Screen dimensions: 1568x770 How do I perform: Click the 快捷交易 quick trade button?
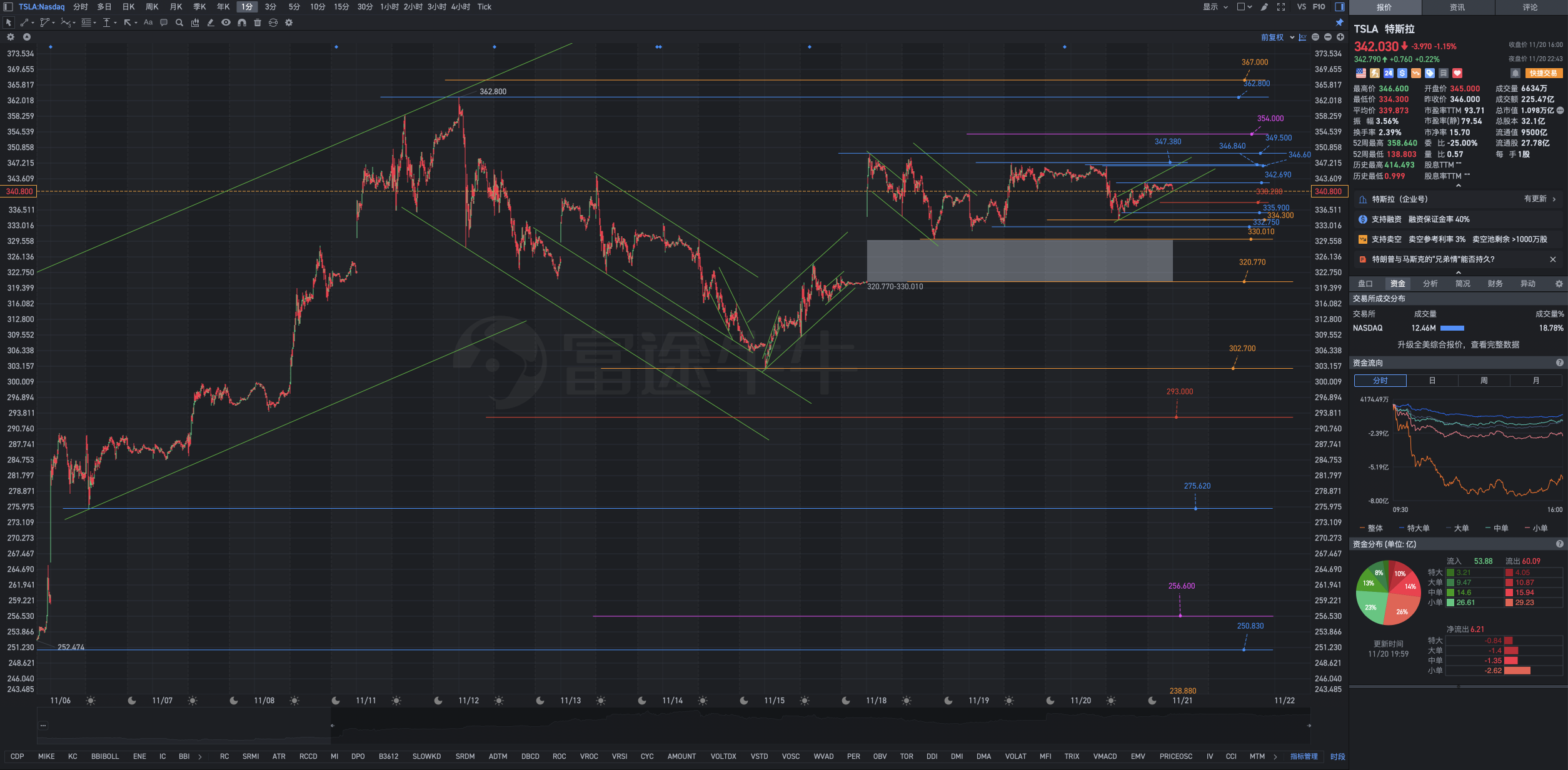pyautogui.click(x=1544, y=73)
